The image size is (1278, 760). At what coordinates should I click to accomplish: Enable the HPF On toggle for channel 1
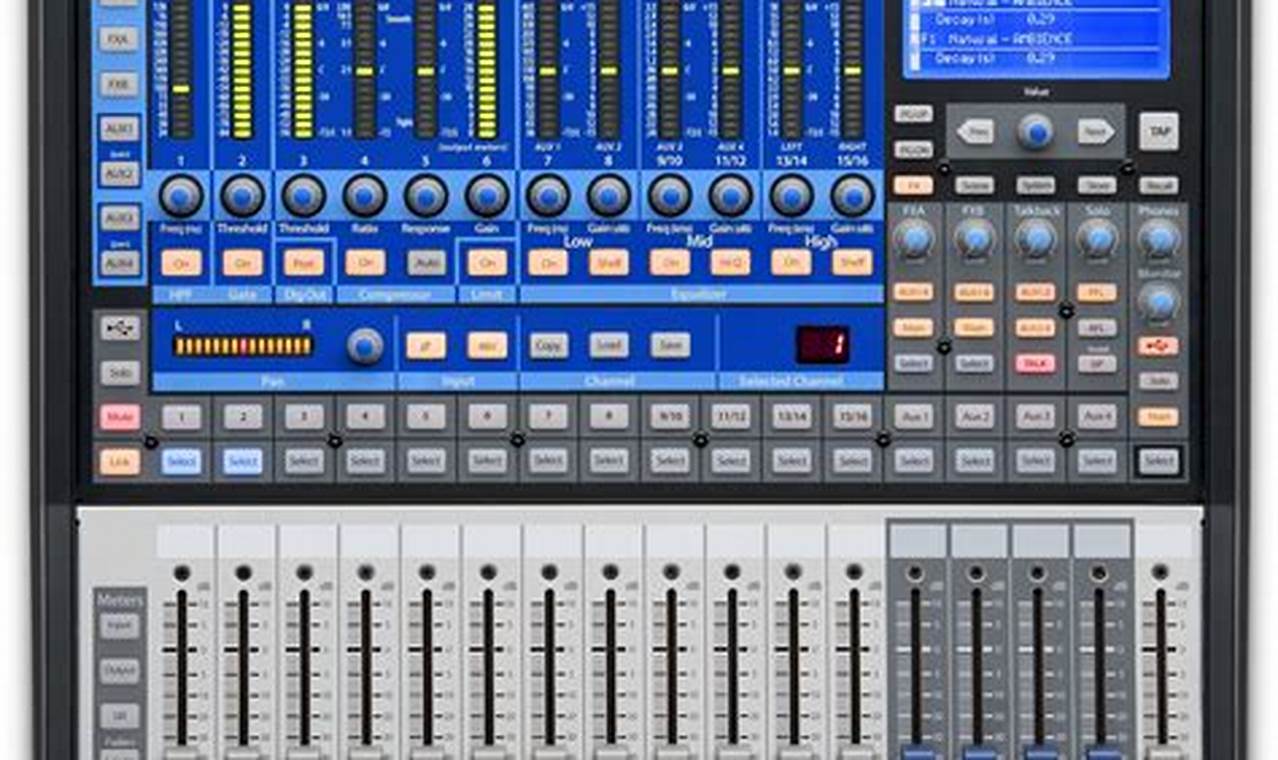tap(180, 261)
